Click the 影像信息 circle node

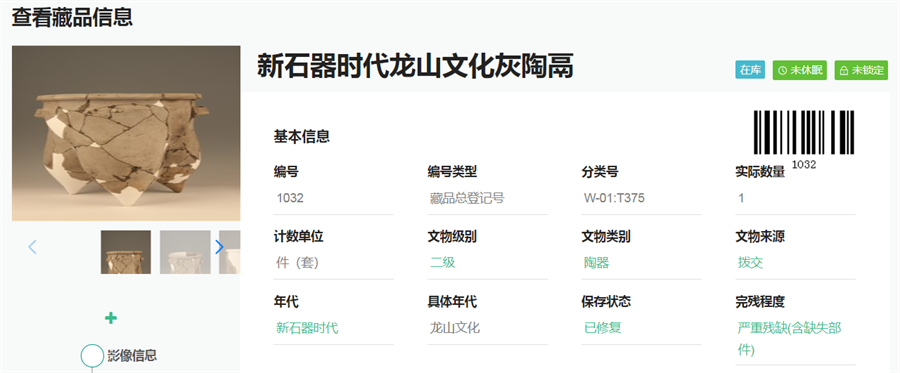tap(92, 356)
